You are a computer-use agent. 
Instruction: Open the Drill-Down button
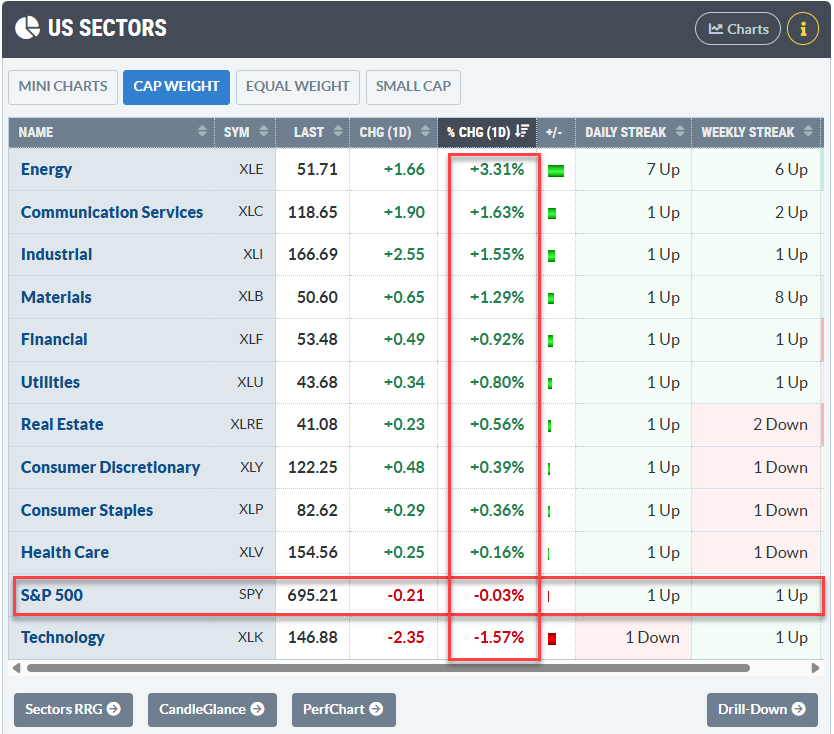[x=762, y=710]
